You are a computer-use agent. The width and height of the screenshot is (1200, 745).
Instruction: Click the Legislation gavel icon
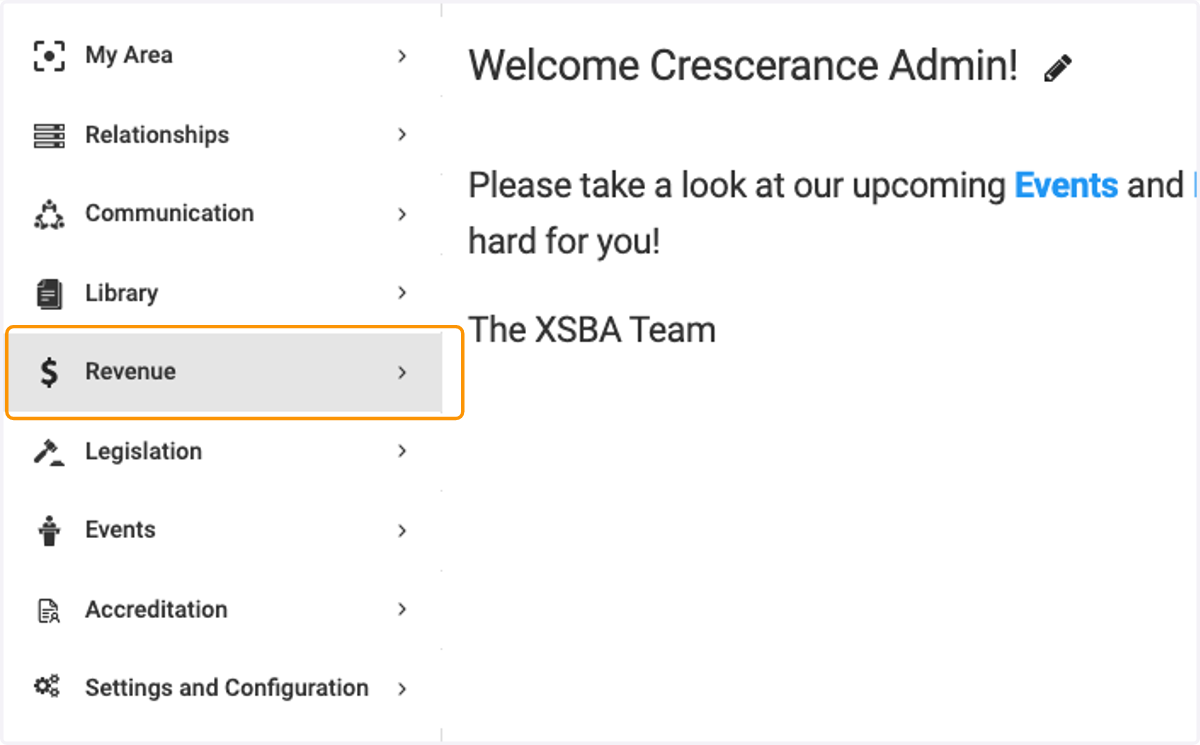[x=49, y=452]
